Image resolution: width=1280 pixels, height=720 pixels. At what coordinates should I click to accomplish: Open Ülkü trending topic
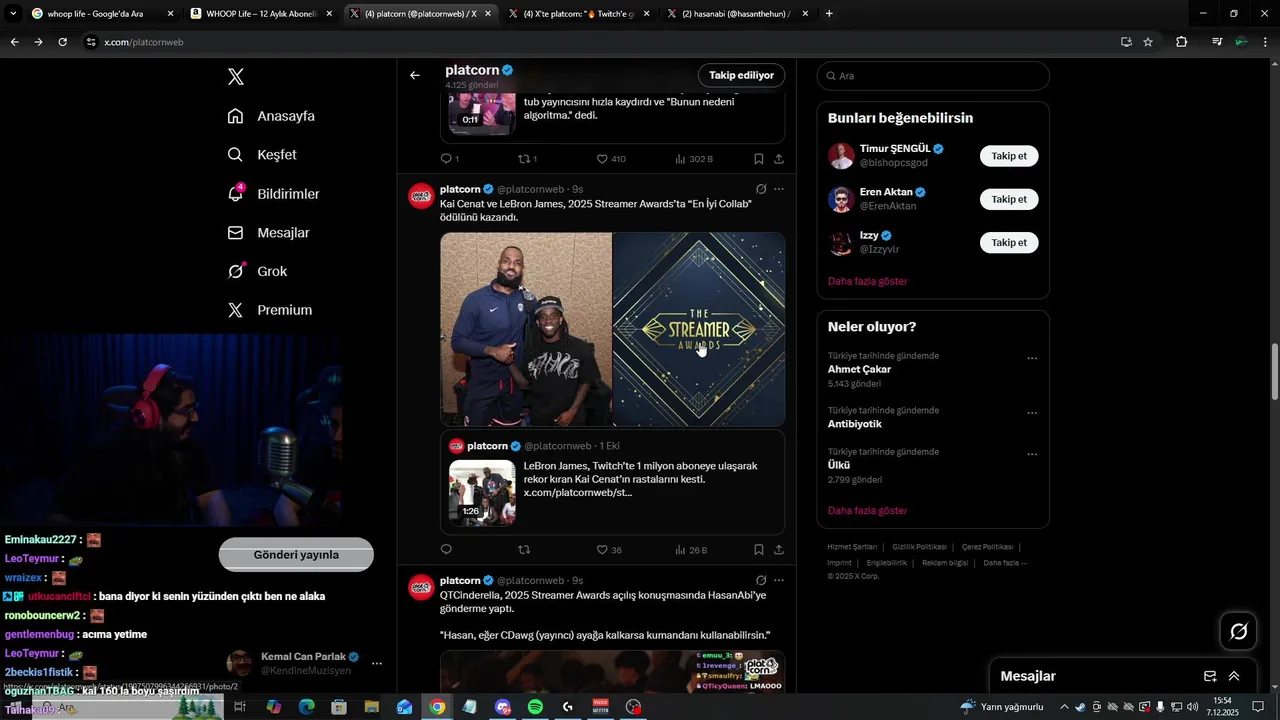click(x=839, y=465)
